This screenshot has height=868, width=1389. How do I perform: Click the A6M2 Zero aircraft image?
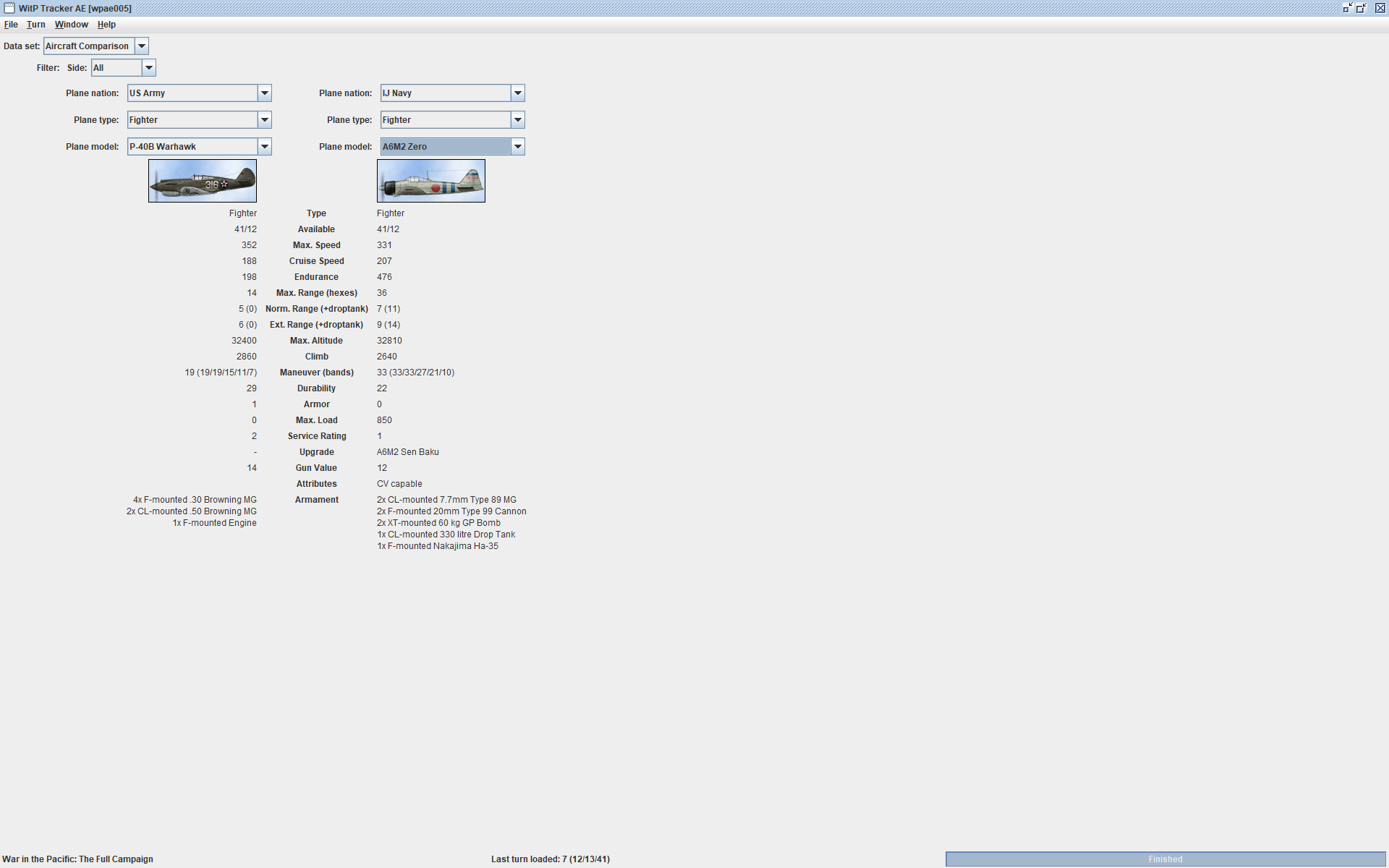431,181
